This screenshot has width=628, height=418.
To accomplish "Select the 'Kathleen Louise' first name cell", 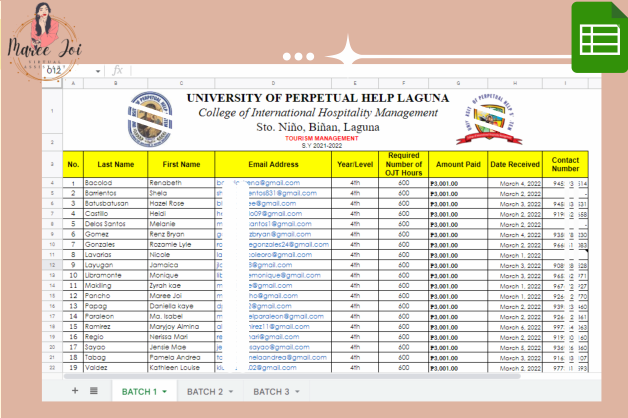I will [x=181, y=368].
